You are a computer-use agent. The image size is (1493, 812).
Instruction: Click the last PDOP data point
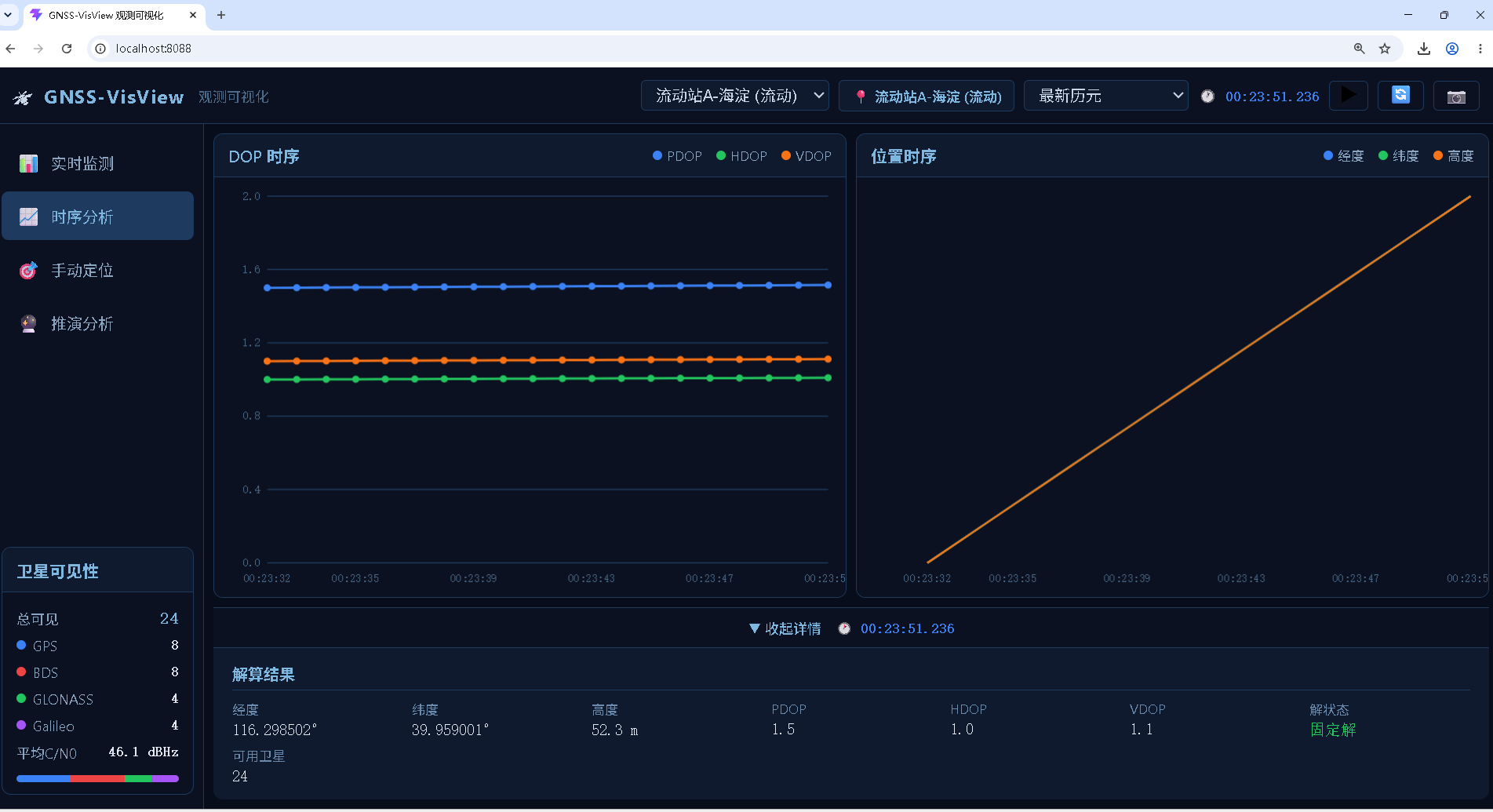pos(828,285)
